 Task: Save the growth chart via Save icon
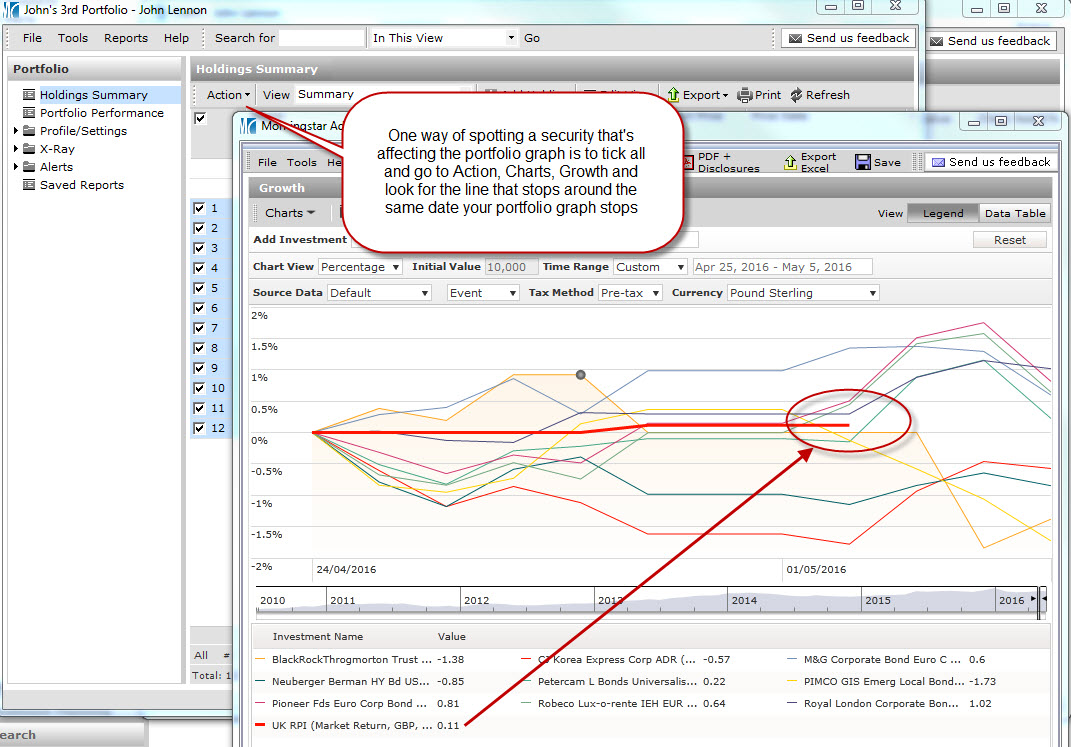[x=861, y=162]
